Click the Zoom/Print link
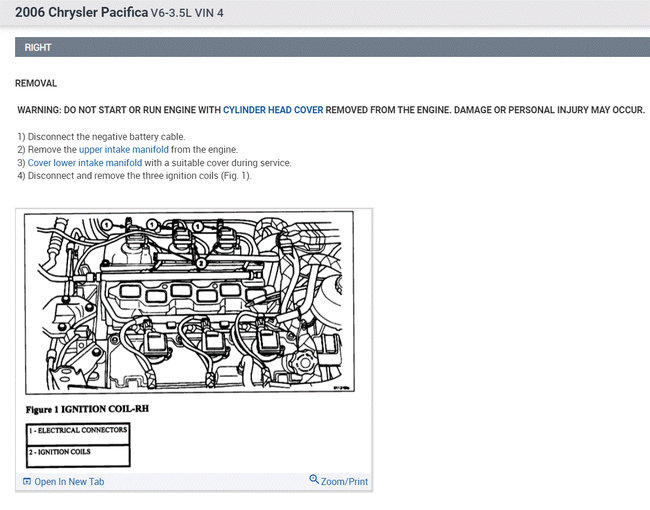The image size is (650, 510). coord(344,482)
